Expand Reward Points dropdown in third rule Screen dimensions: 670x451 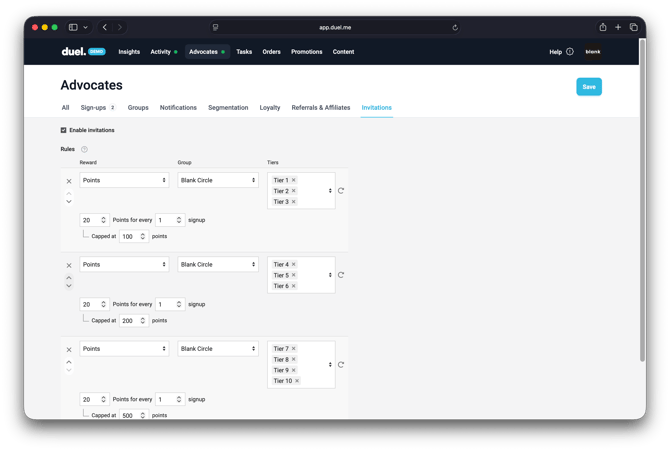[124, 349]
